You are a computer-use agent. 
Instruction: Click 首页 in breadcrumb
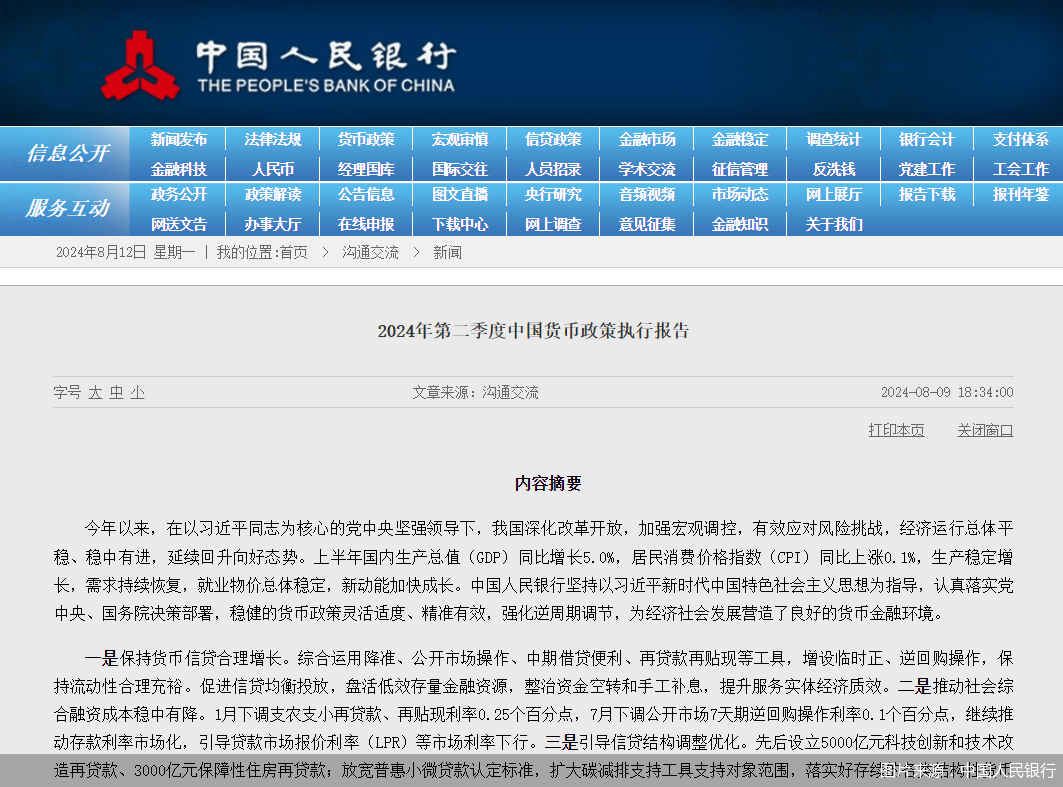(293, 253)
